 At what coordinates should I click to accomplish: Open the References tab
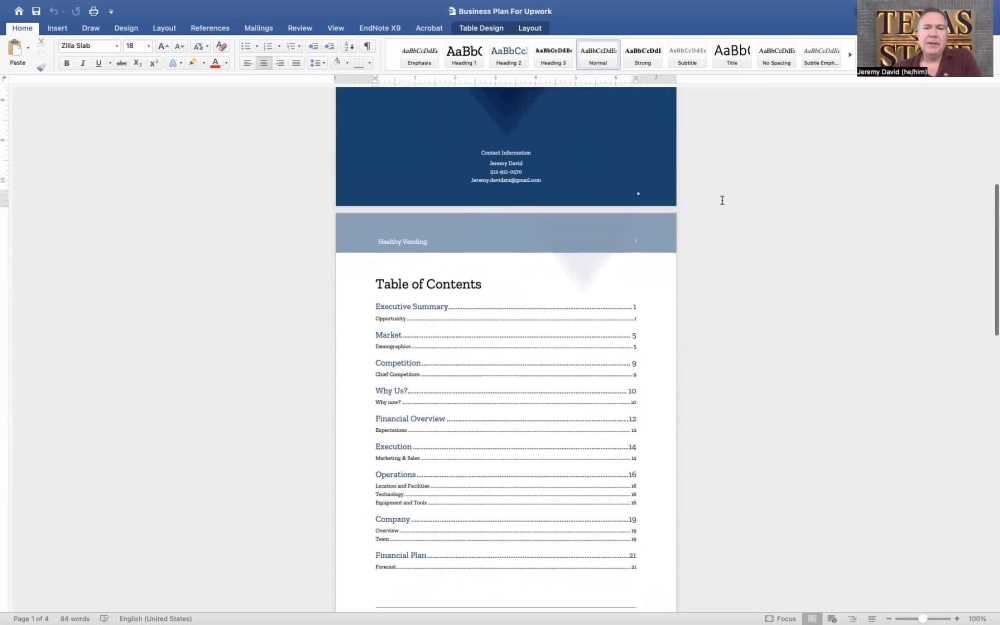coord(210,28)
